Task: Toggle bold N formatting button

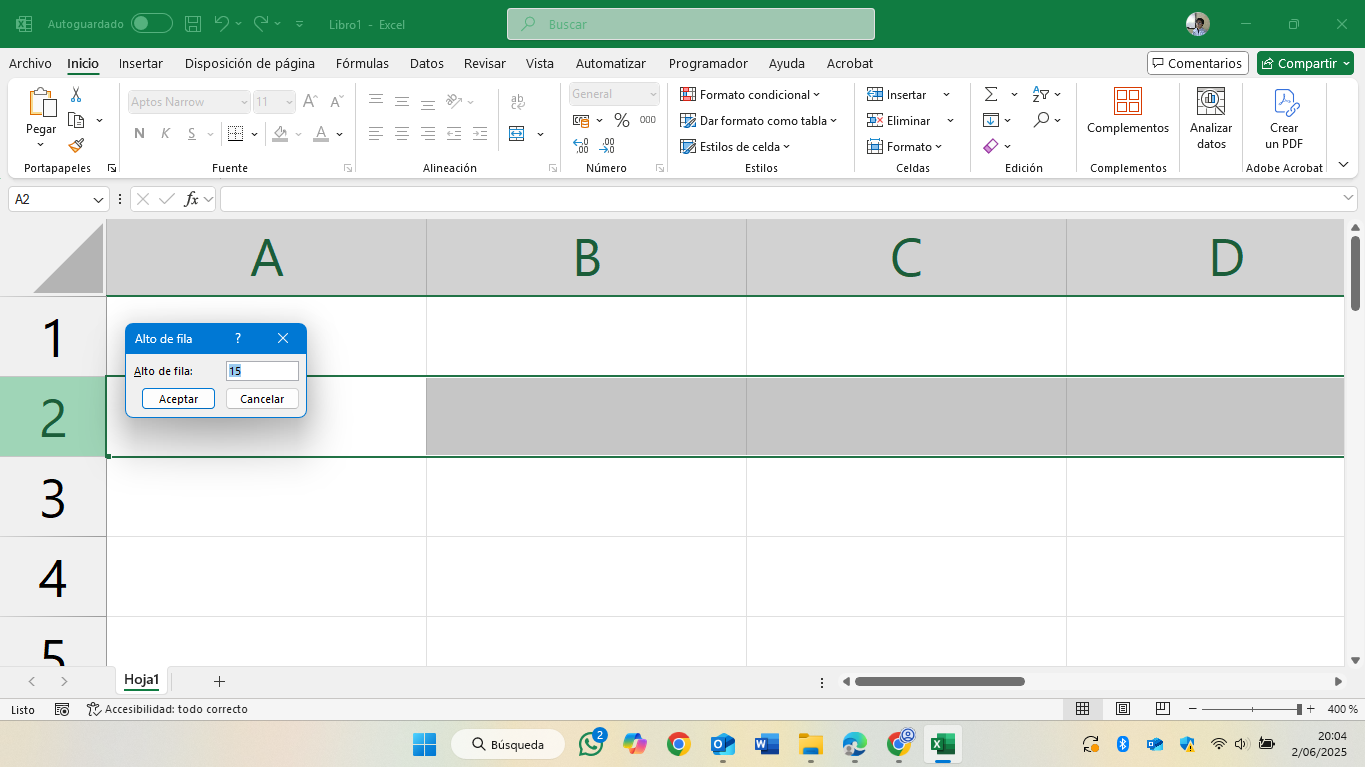Action: (139, 133)
